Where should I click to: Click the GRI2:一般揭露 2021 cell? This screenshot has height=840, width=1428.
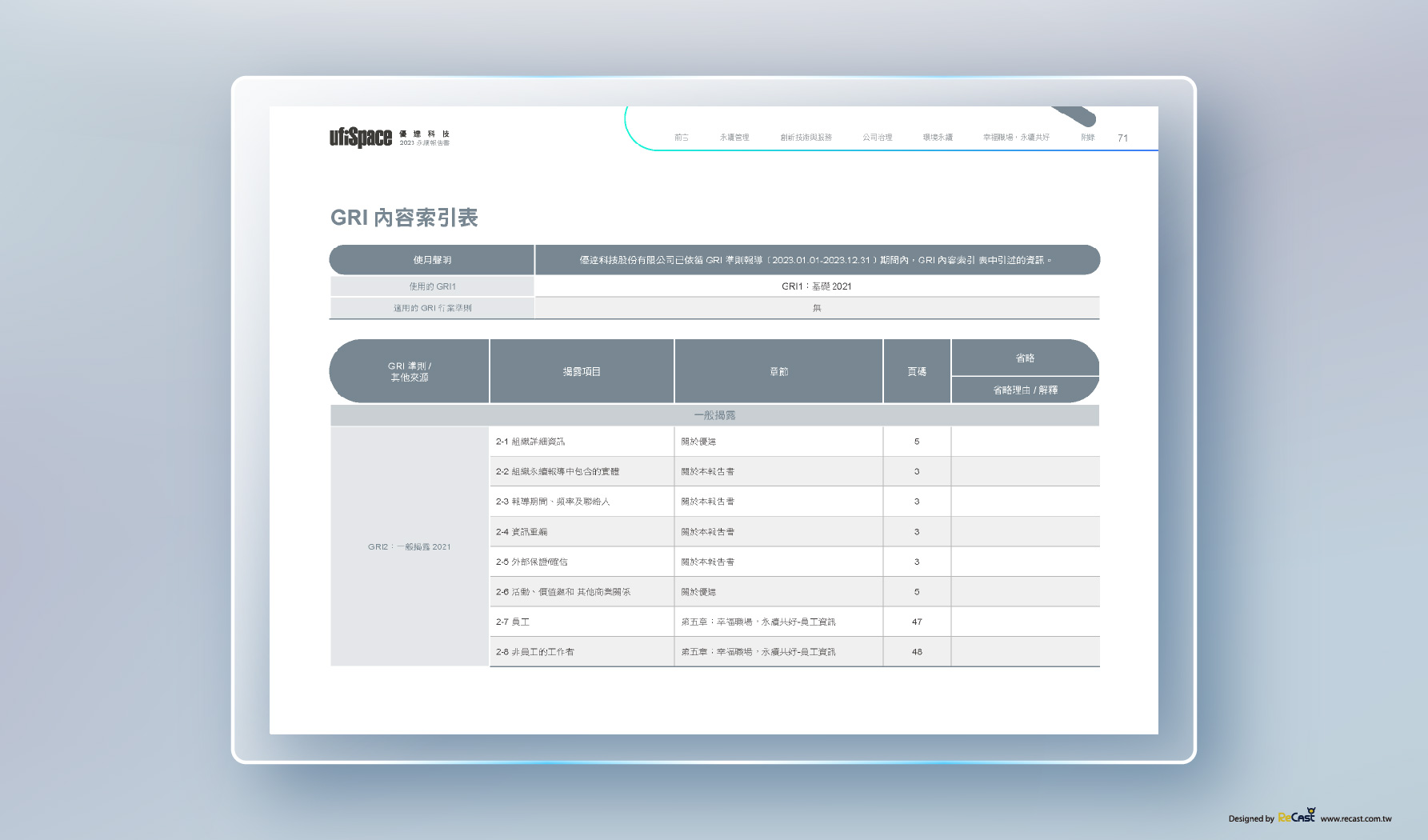tap(410, 546)
